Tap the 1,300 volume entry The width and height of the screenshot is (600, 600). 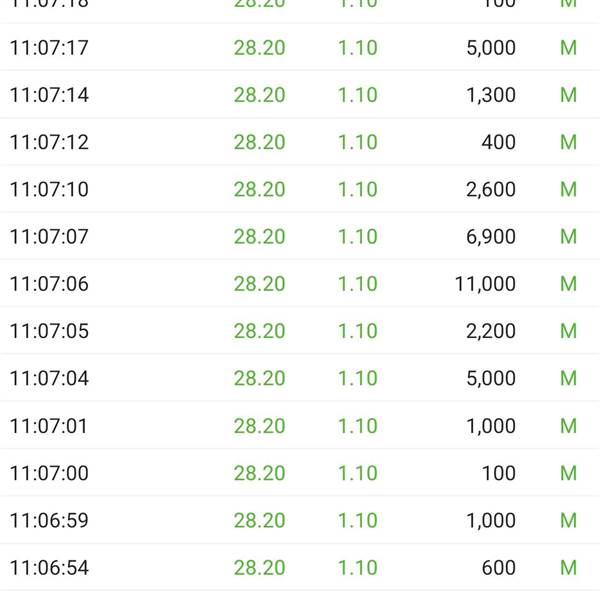pos(490,95)
